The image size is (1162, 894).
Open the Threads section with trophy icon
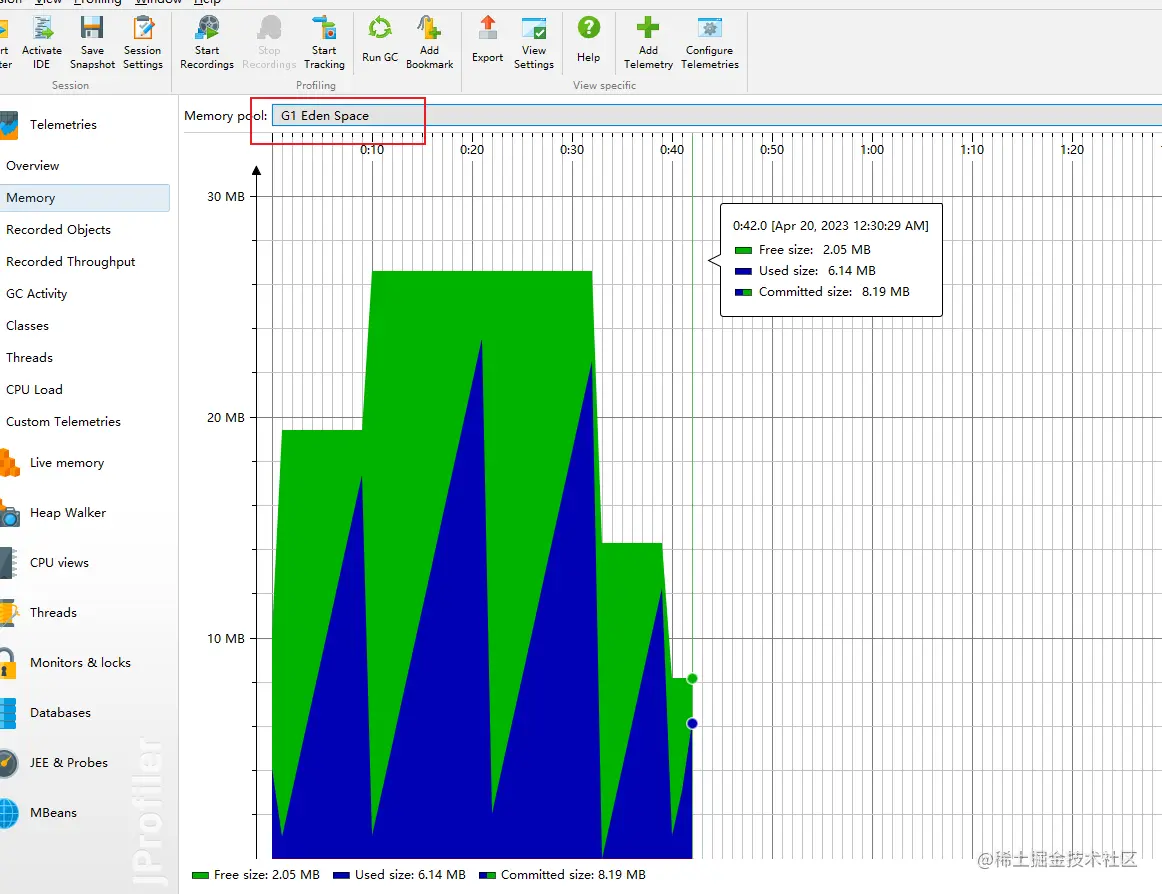click(53, 612)
